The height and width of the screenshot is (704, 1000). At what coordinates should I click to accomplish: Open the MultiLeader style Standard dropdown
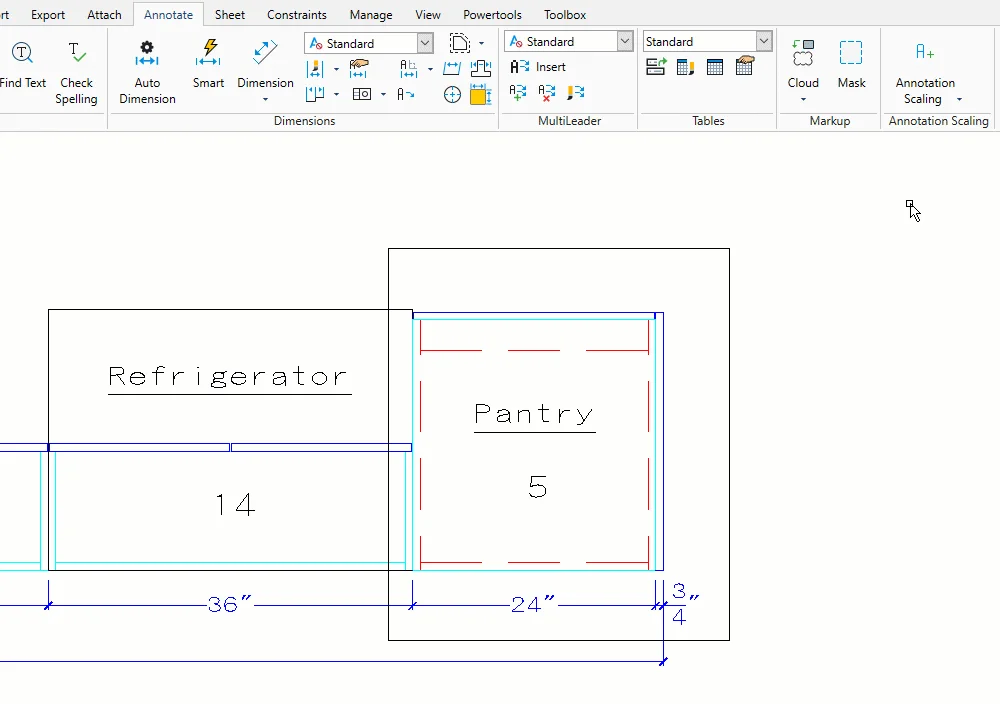pyautogui.click(x=625, y=41)
